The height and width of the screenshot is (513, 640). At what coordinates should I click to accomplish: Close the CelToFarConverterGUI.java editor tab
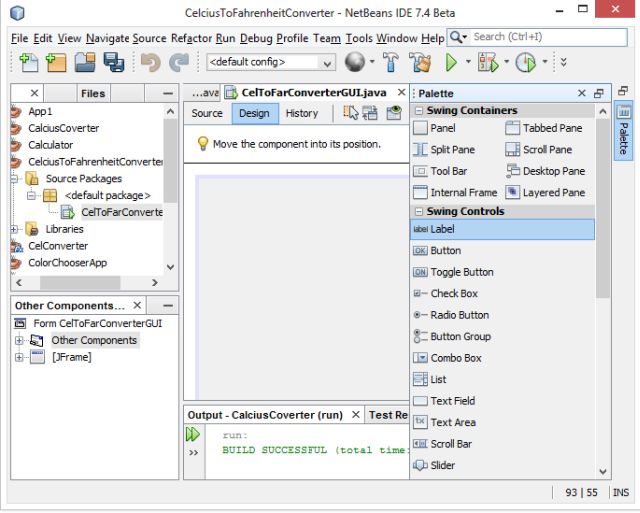coord(402,93)
